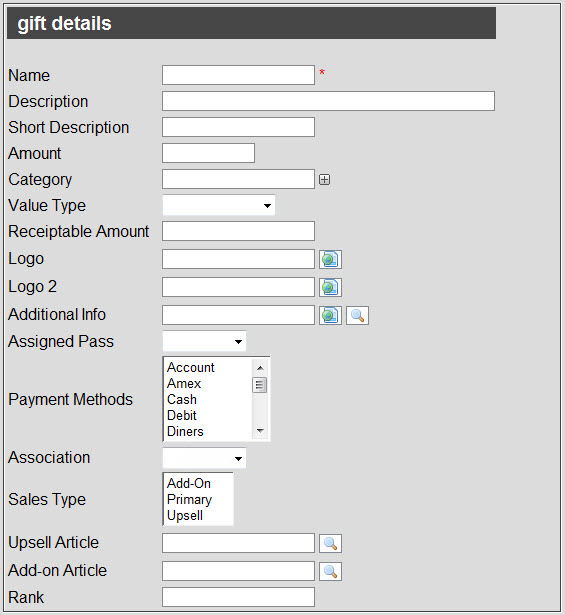Viewport: 565px width, 615px height.
Task: Click Payment Methods scrollbar up arrow
Action: tap(260, 368)
